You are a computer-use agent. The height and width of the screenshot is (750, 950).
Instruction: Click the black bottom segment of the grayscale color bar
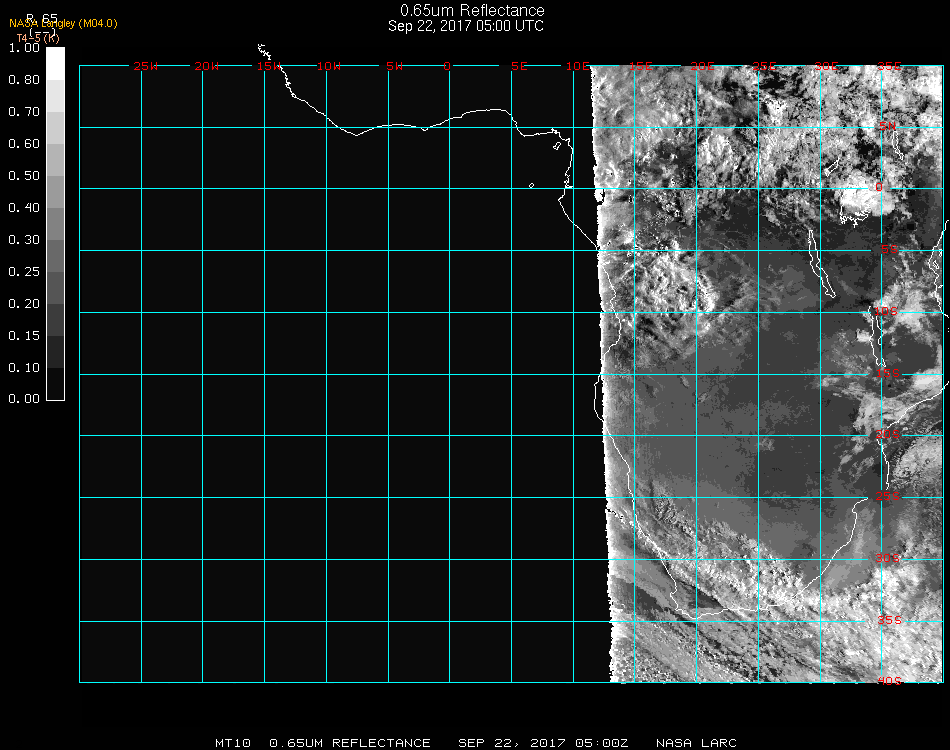click(x=55, y=383)
